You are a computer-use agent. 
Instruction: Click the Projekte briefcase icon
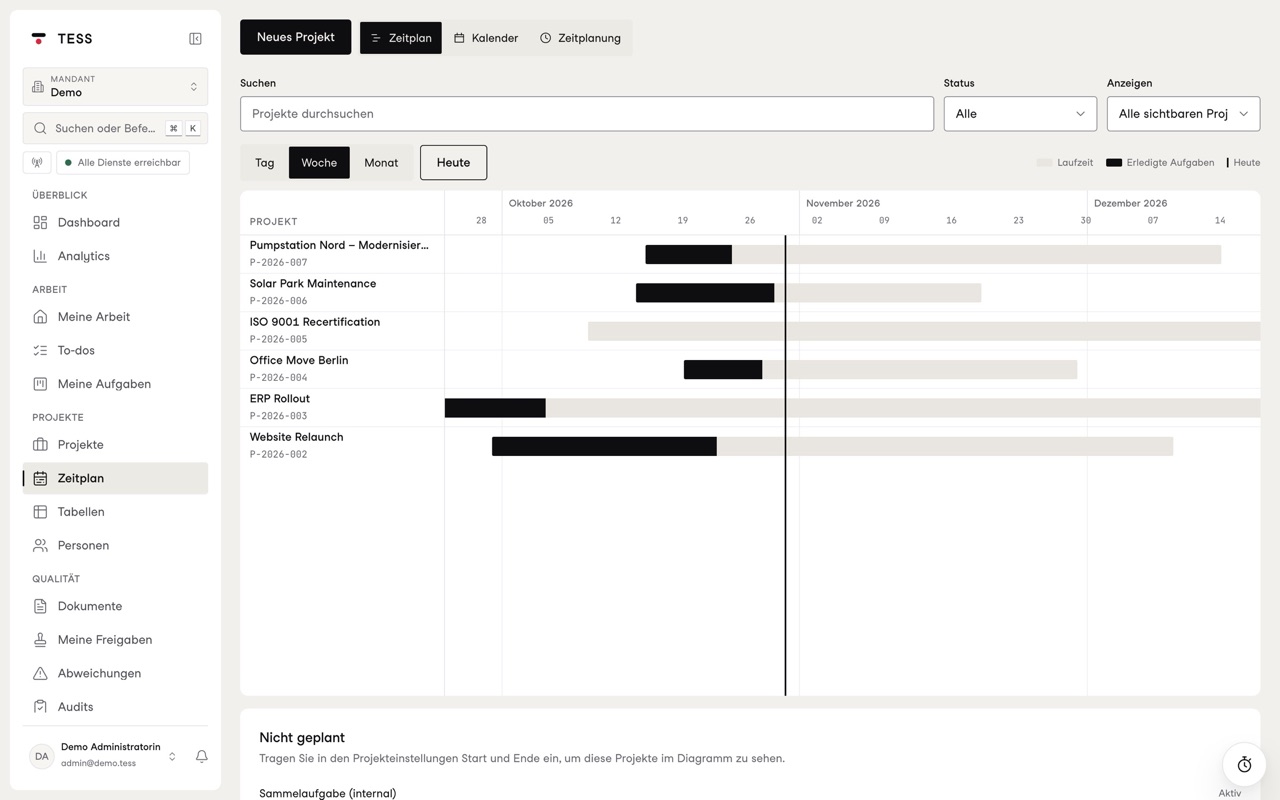coord(40,445)
